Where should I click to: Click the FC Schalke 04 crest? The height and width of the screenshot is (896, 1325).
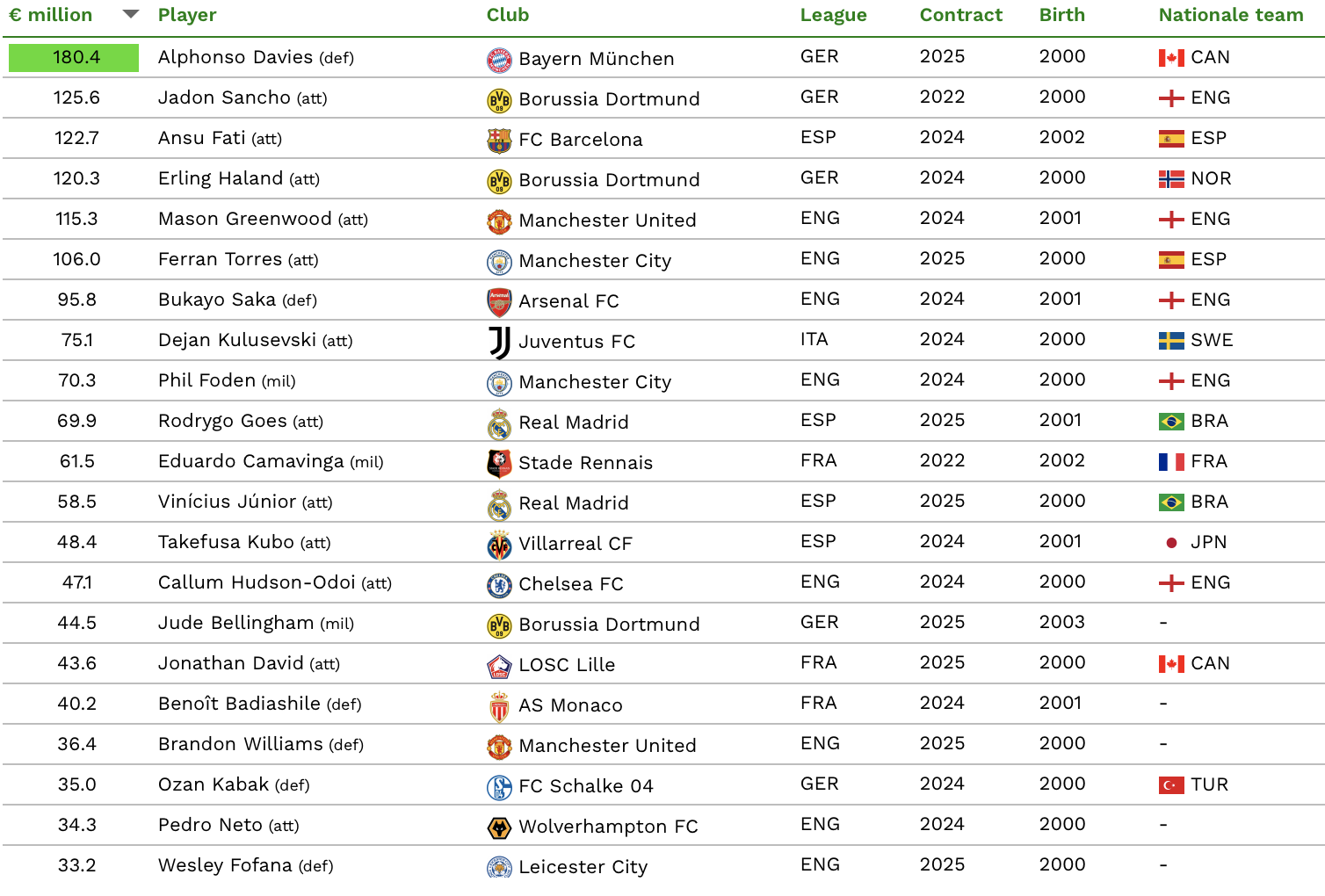pos(499,787)
